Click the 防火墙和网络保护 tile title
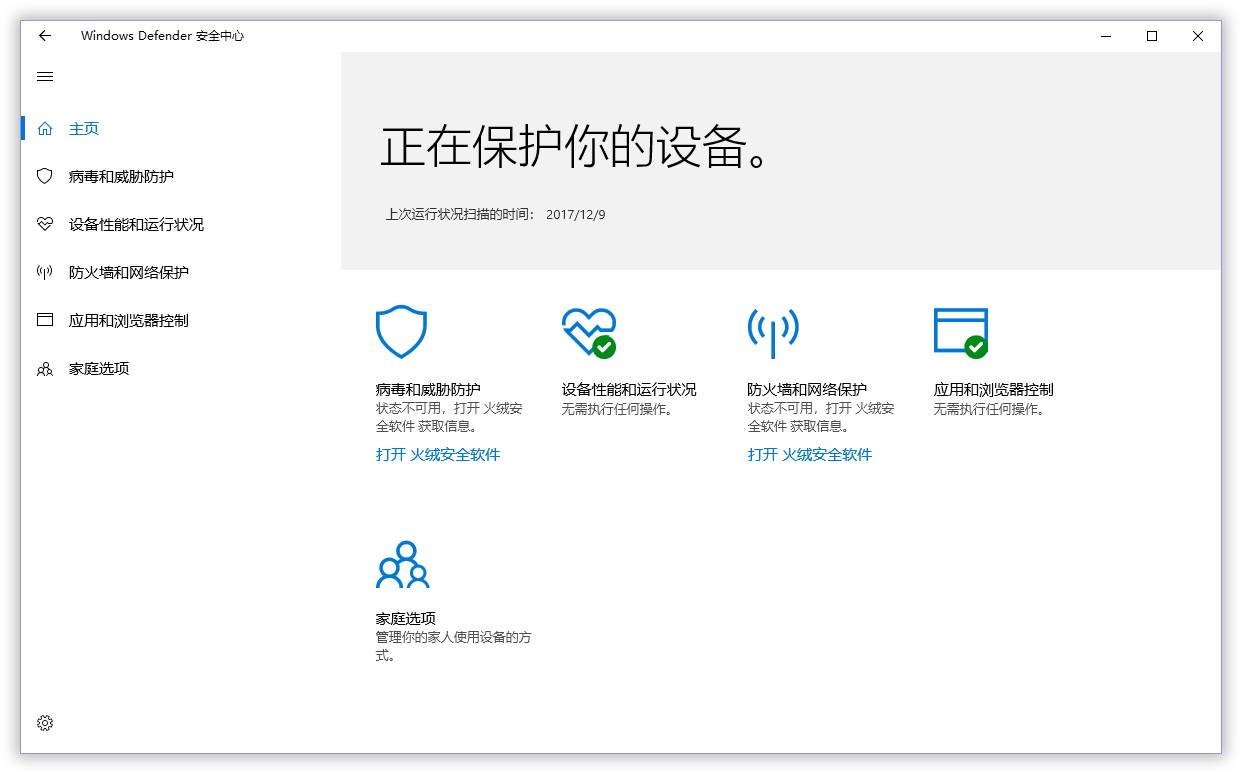1242x774 pixels. (807, 390)
